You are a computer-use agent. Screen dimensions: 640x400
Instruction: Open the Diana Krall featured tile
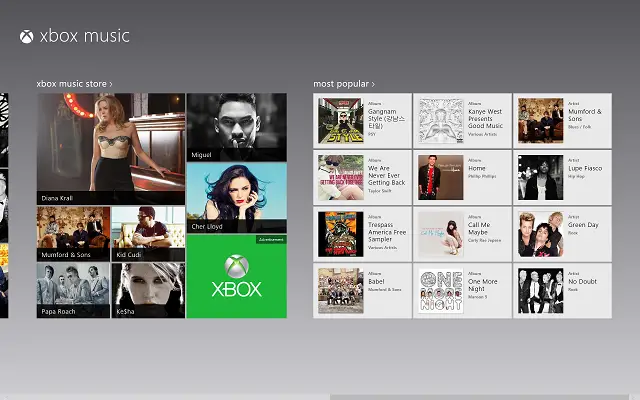point(111,149)
